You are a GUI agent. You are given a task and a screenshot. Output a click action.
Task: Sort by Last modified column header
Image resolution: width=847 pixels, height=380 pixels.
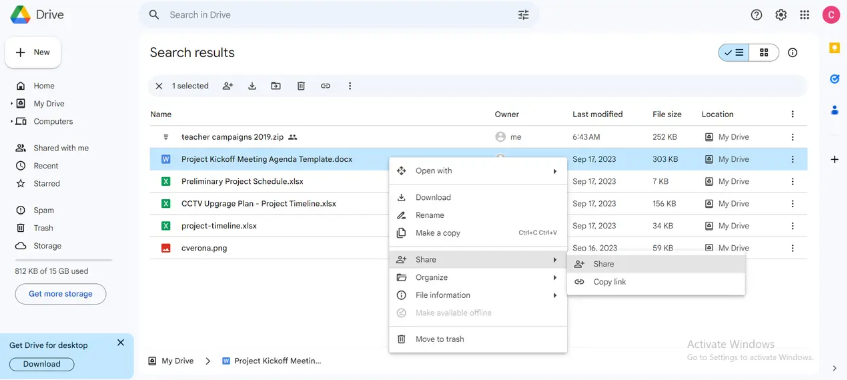[597, 114]
